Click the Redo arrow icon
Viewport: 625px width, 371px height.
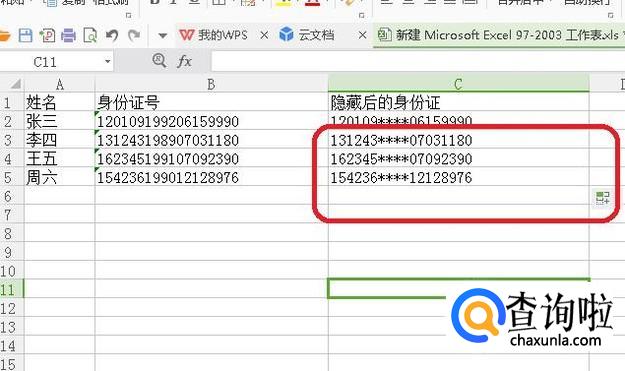point(134,36)
